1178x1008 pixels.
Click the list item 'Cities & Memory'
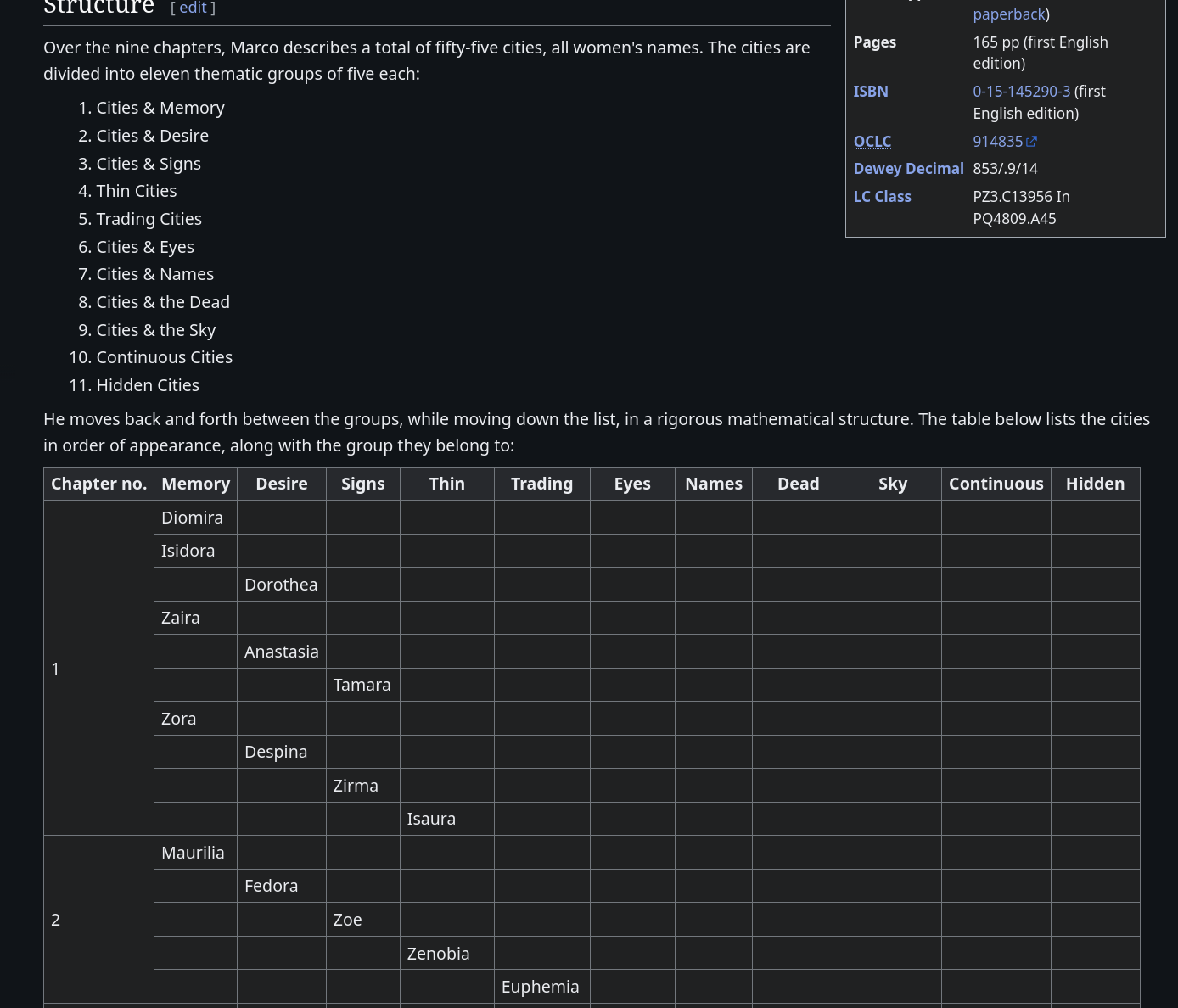[160, 108]
